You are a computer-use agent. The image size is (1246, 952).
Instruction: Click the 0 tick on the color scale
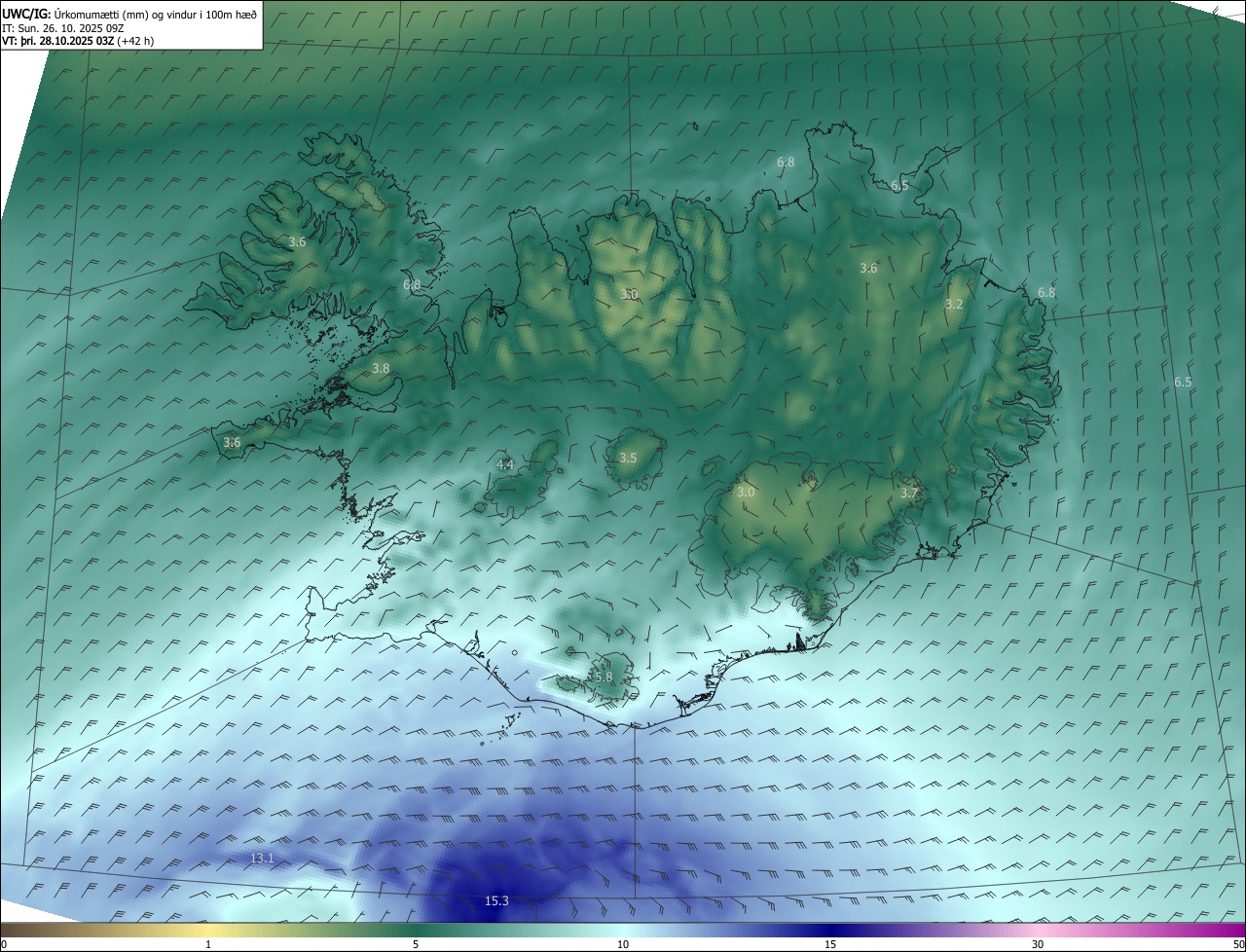pyautogui.click(x=4, y=944)
